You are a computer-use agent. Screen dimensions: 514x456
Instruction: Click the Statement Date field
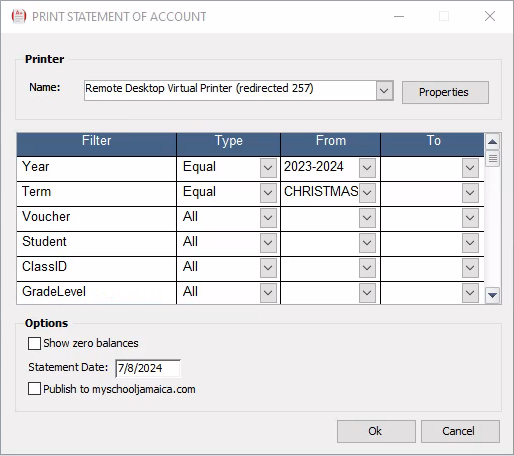pyautogui.click(x=148, y=368)
